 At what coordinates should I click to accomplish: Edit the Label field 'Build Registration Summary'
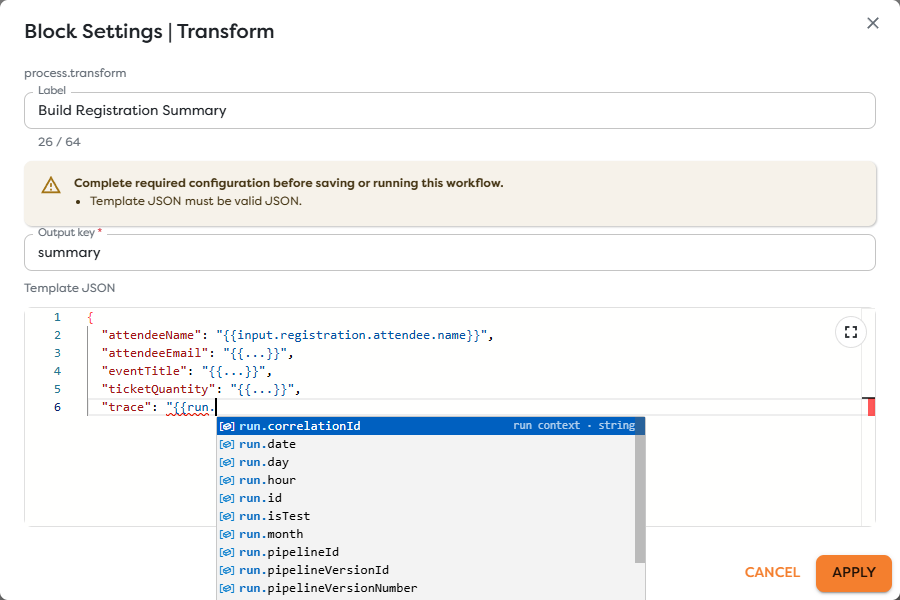[449, 110]
